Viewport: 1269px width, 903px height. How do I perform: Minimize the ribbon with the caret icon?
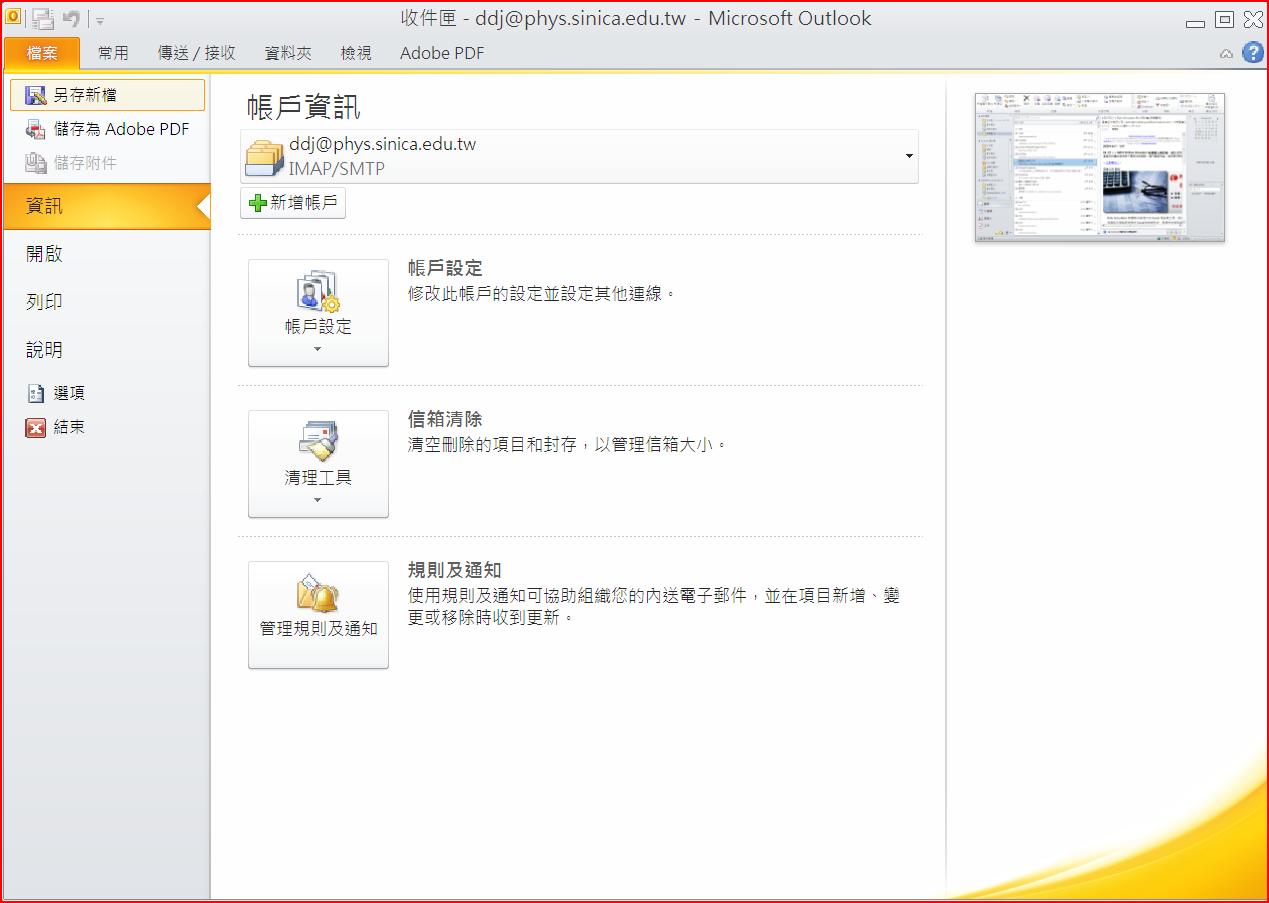click(x=1226, y=54)
